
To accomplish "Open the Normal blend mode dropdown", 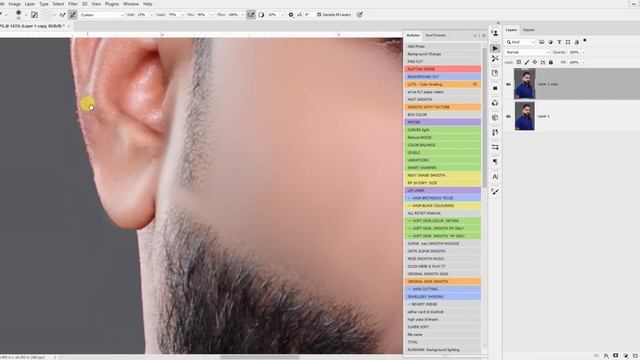I will 527,52.
